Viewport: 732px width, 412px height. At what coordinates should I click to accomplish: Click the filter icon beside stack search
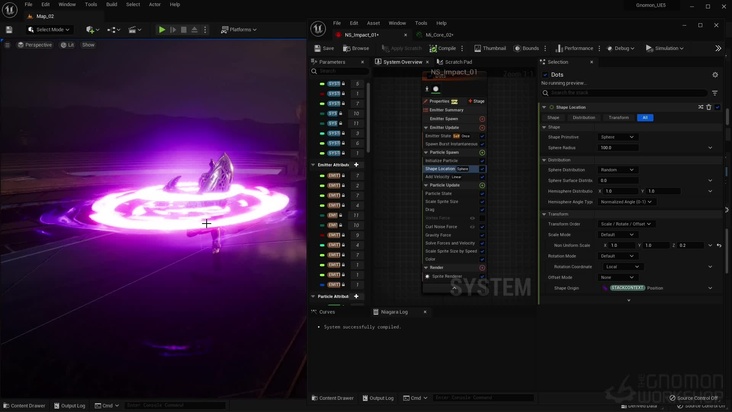(715, 93)
